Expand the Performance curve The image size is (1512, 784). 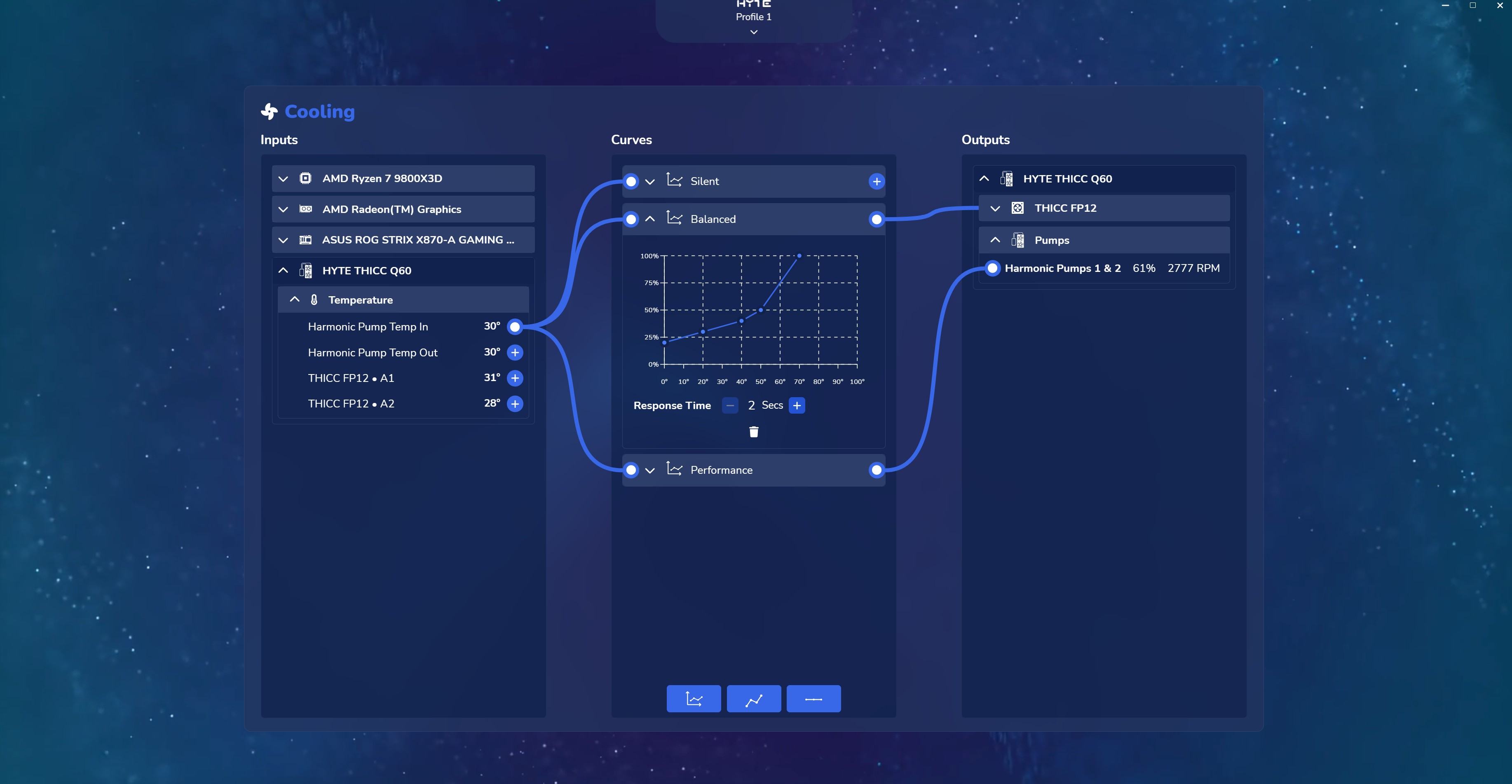coord(650,470)
